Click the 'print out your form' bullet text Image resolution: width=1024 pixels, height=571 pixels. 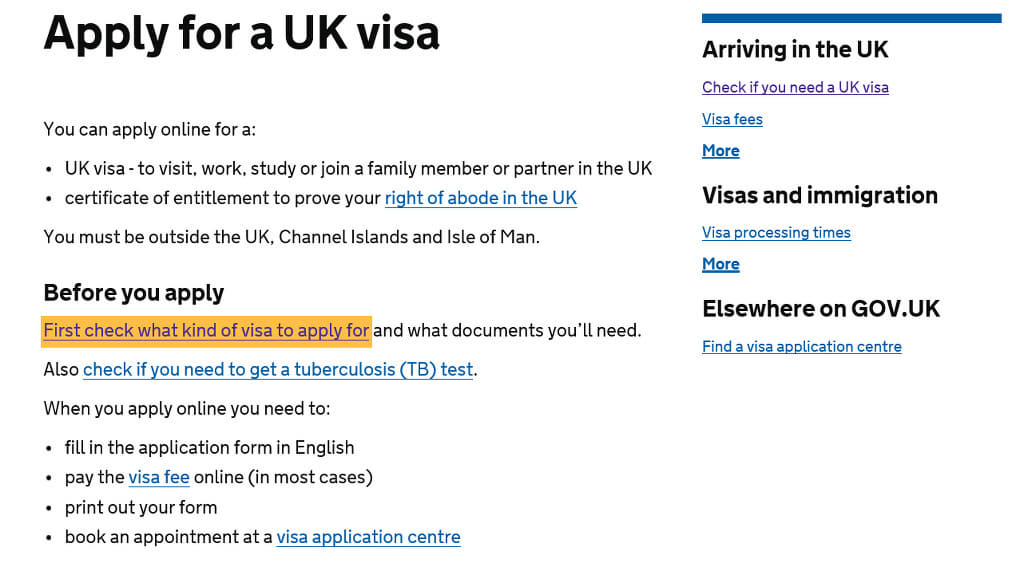click(140, 508)
